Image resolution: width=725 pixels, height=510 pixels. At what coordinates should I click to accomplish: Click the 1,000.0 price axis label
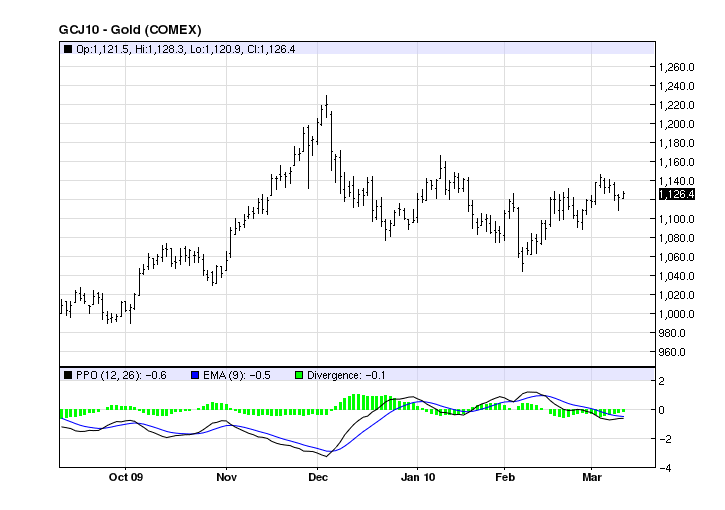(x=676, y=314)
